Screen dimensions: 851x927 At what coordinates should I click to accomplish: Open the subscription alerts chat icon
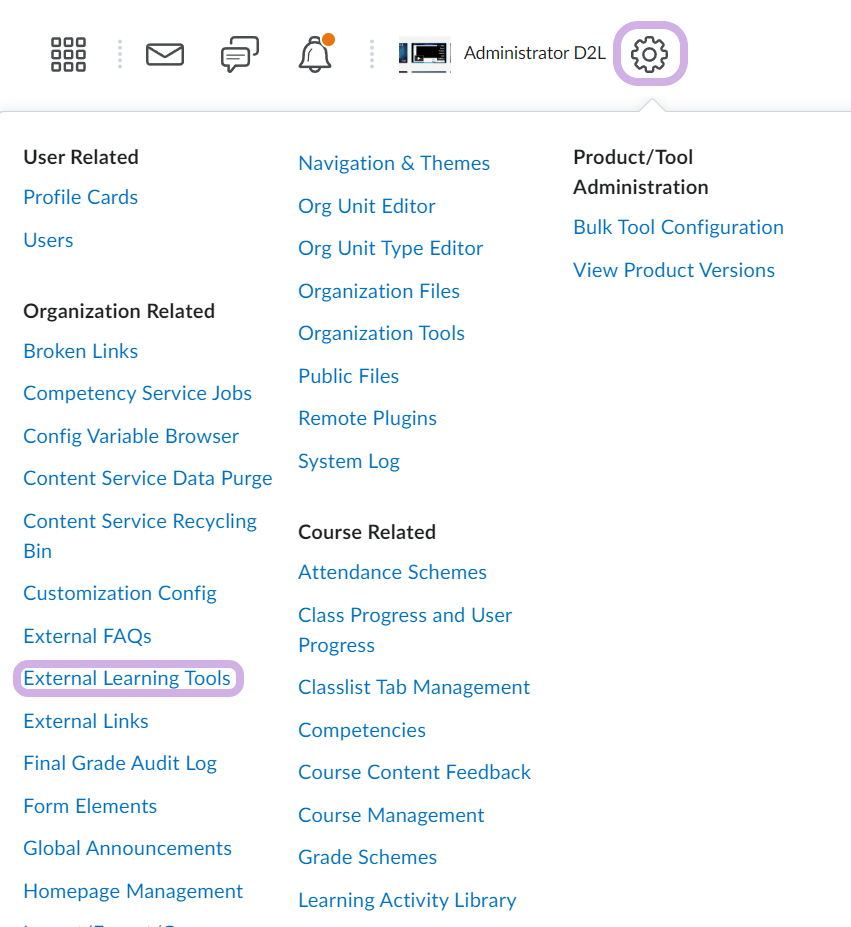point(239,54)
